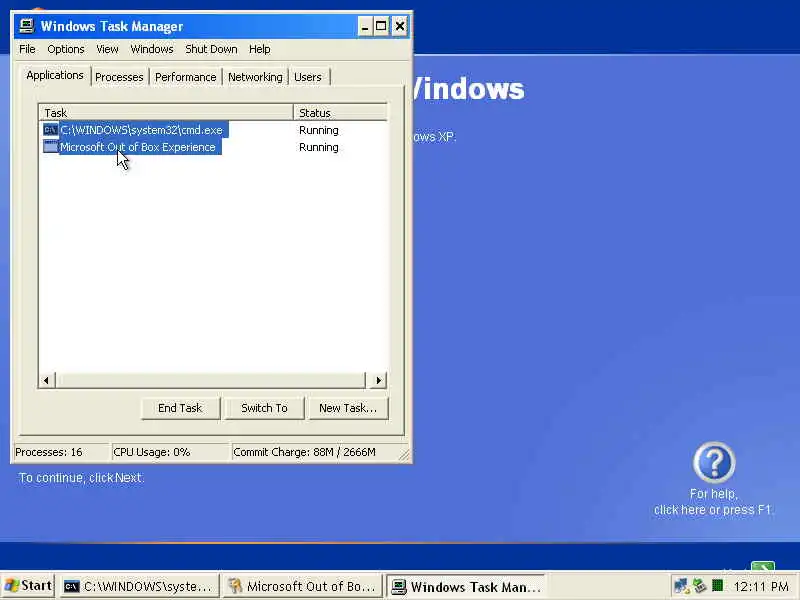Screen dimensions: 800x600
Task: Click the Processes: 16 status text
Action: (49, 452)
